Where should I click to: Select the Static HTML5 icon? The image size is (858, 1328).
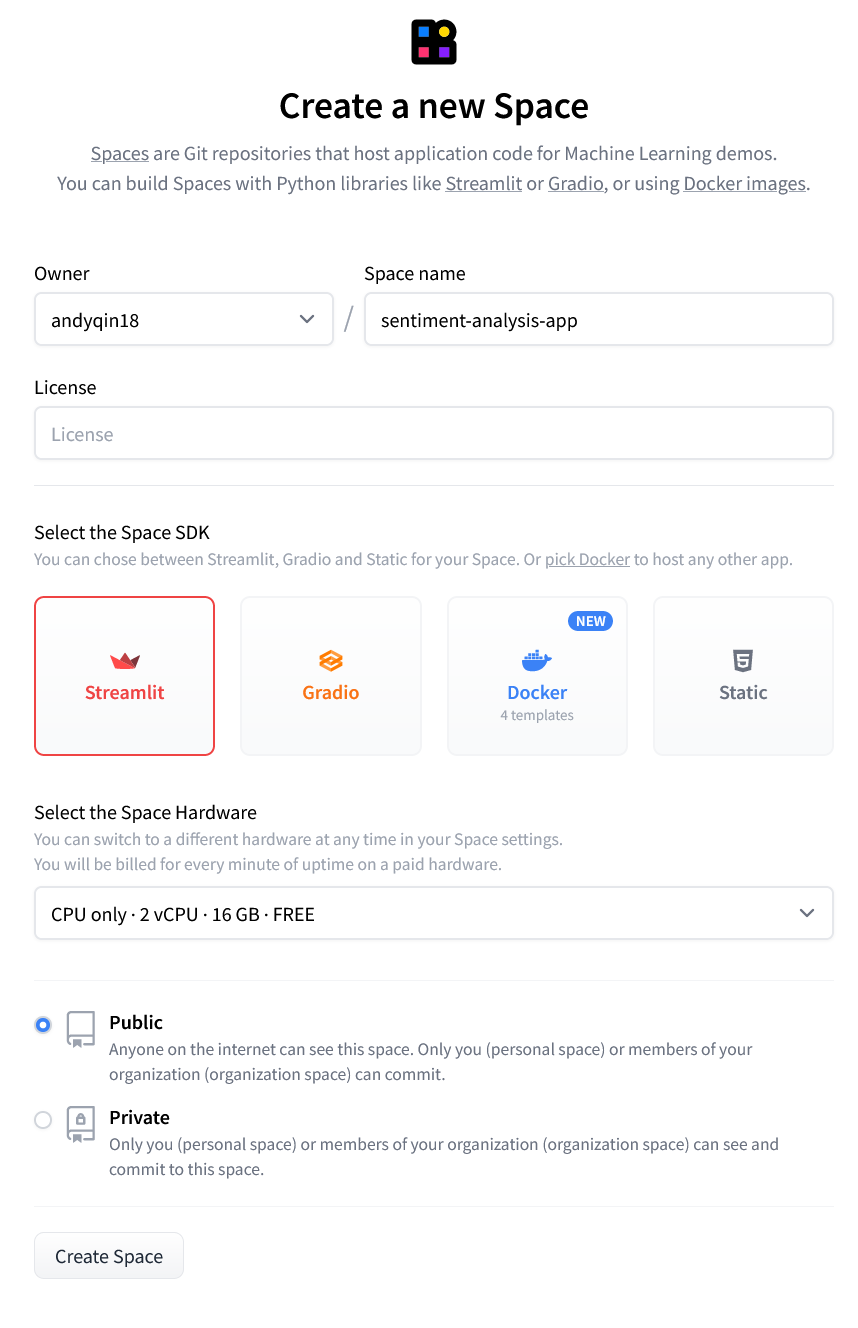pos(743,661)
